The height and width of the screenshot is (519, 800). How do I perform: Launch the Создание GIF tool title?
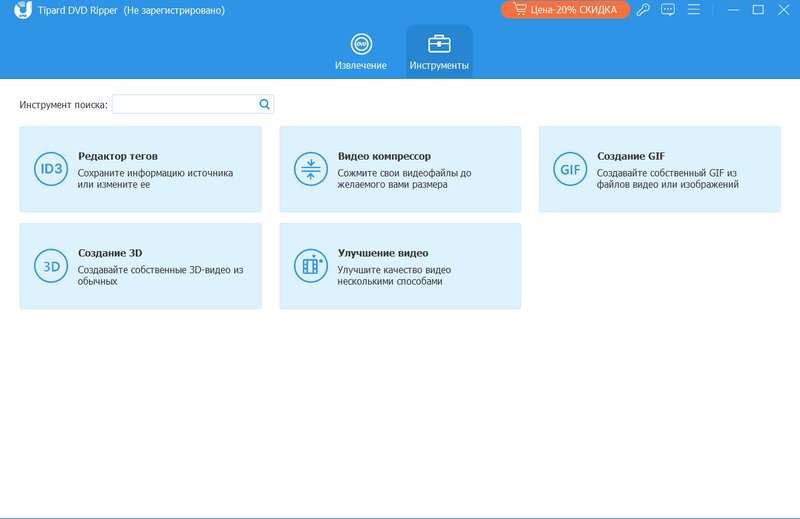tap(631, 156)
